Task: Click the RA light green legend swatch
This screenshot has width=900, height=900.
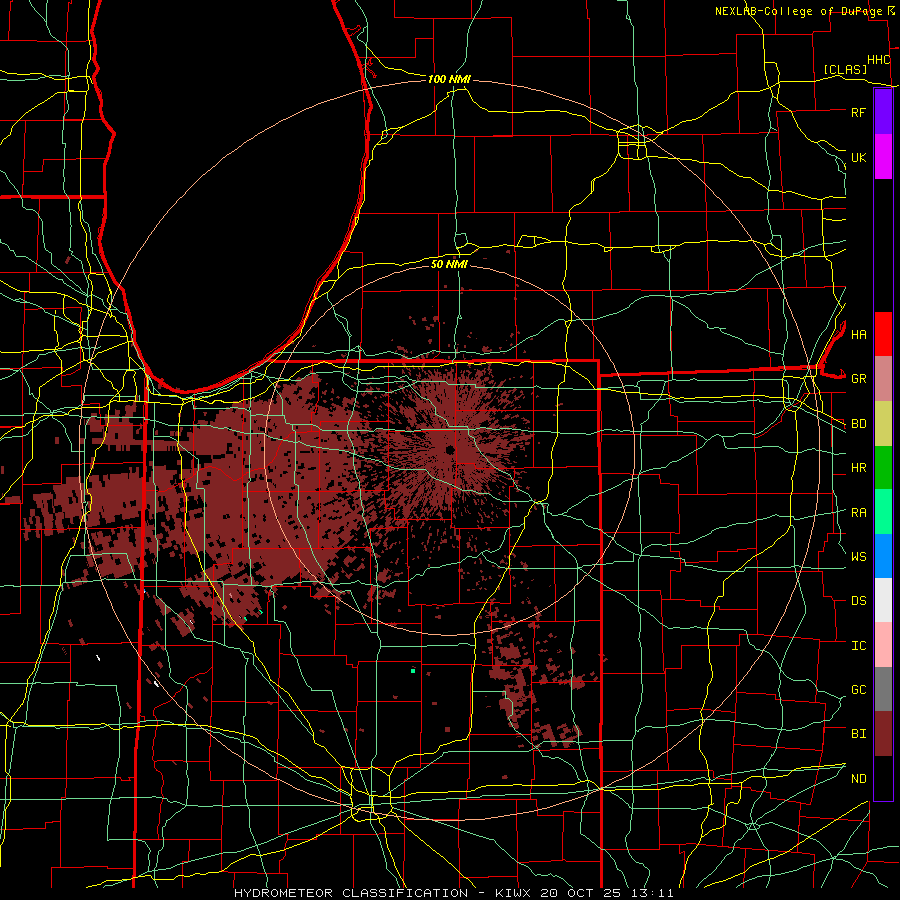Action: [x=883, y=512]
